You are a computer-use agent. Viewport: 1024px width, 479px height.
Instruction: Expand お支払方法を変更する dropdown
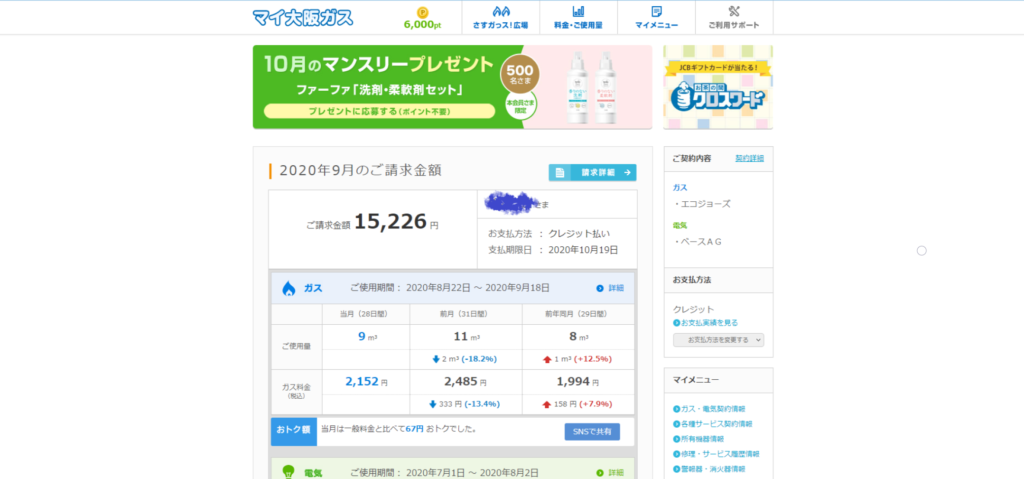[x=718, y=340]
